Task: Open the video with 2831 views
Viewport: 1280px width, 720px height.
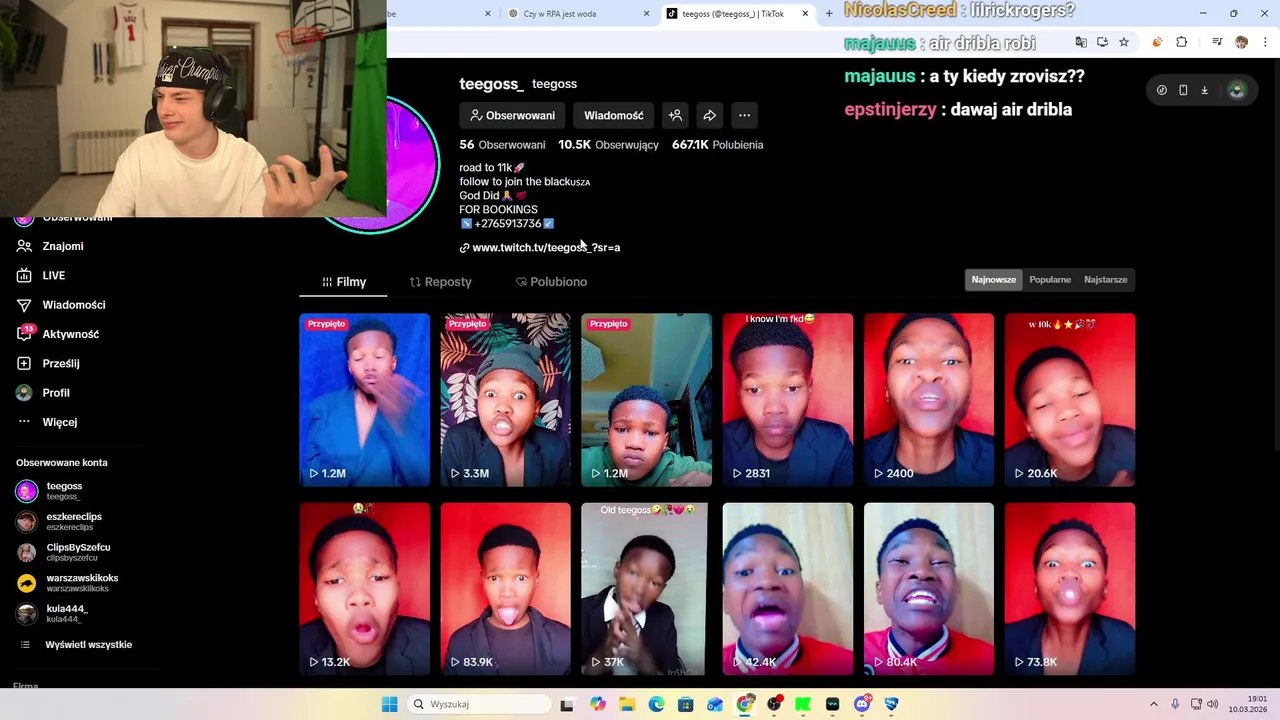Action: point(787,400)
